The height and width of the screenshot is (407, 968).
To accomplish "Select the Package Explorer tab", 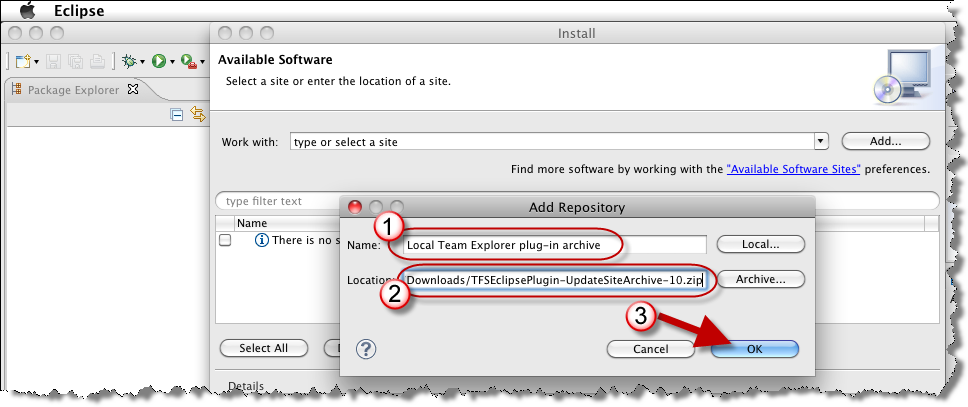I will coord(73,90).
